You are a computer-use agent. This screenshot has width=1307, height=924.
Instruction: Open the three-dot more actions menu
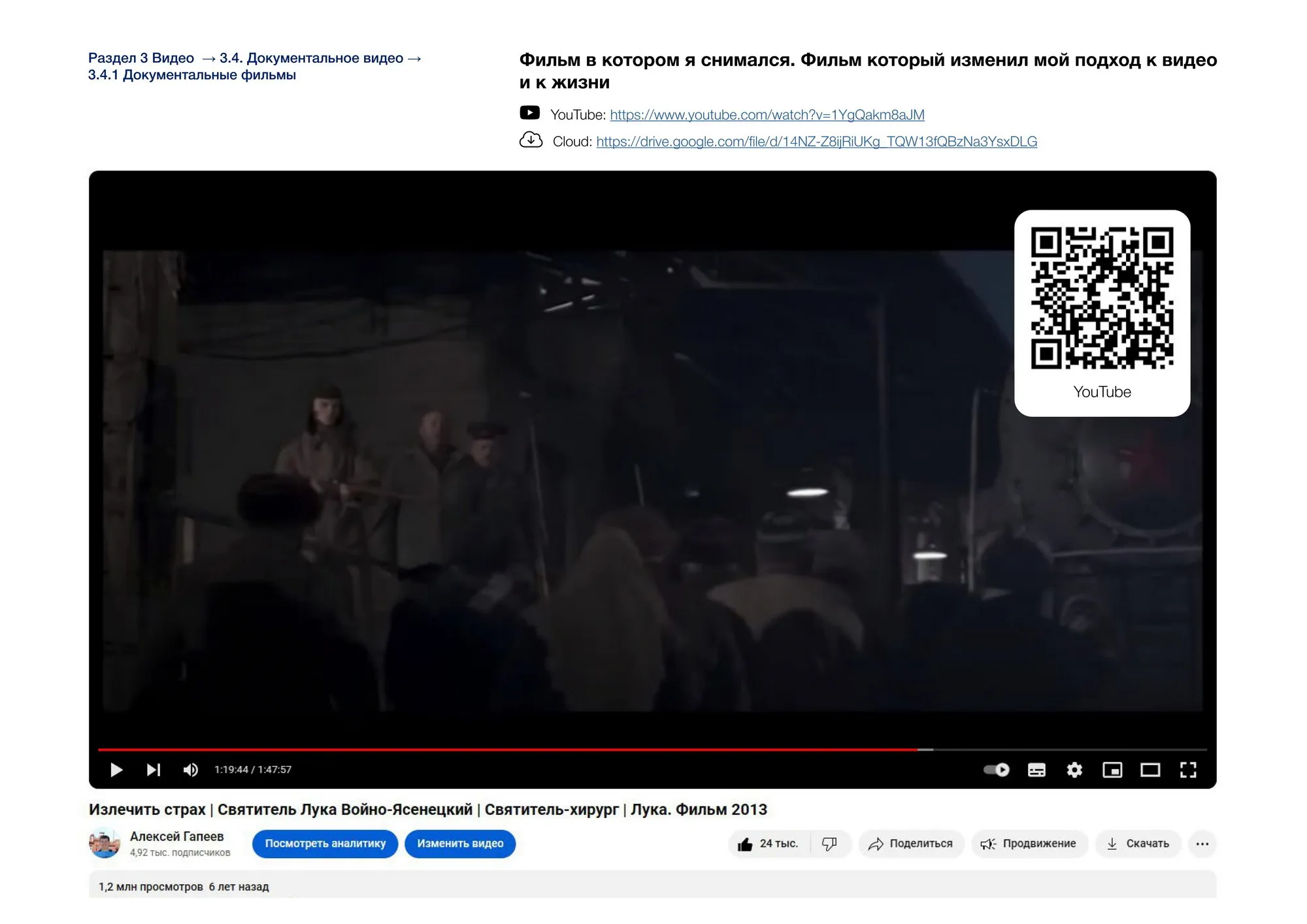pyautogui.click(x=1202, y=844)
